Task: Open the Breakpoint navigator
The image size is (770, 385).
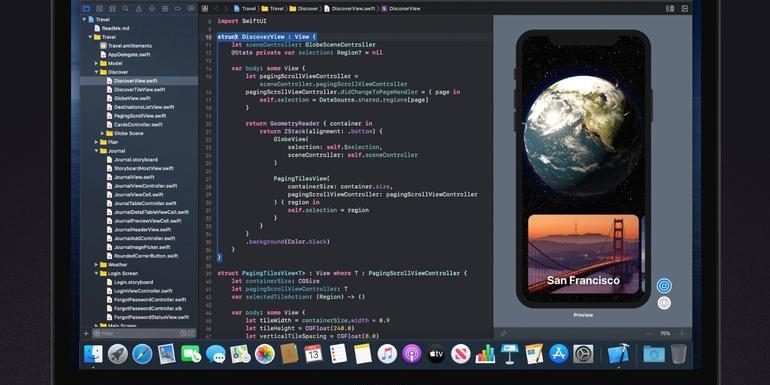Action: pos(178,8)
